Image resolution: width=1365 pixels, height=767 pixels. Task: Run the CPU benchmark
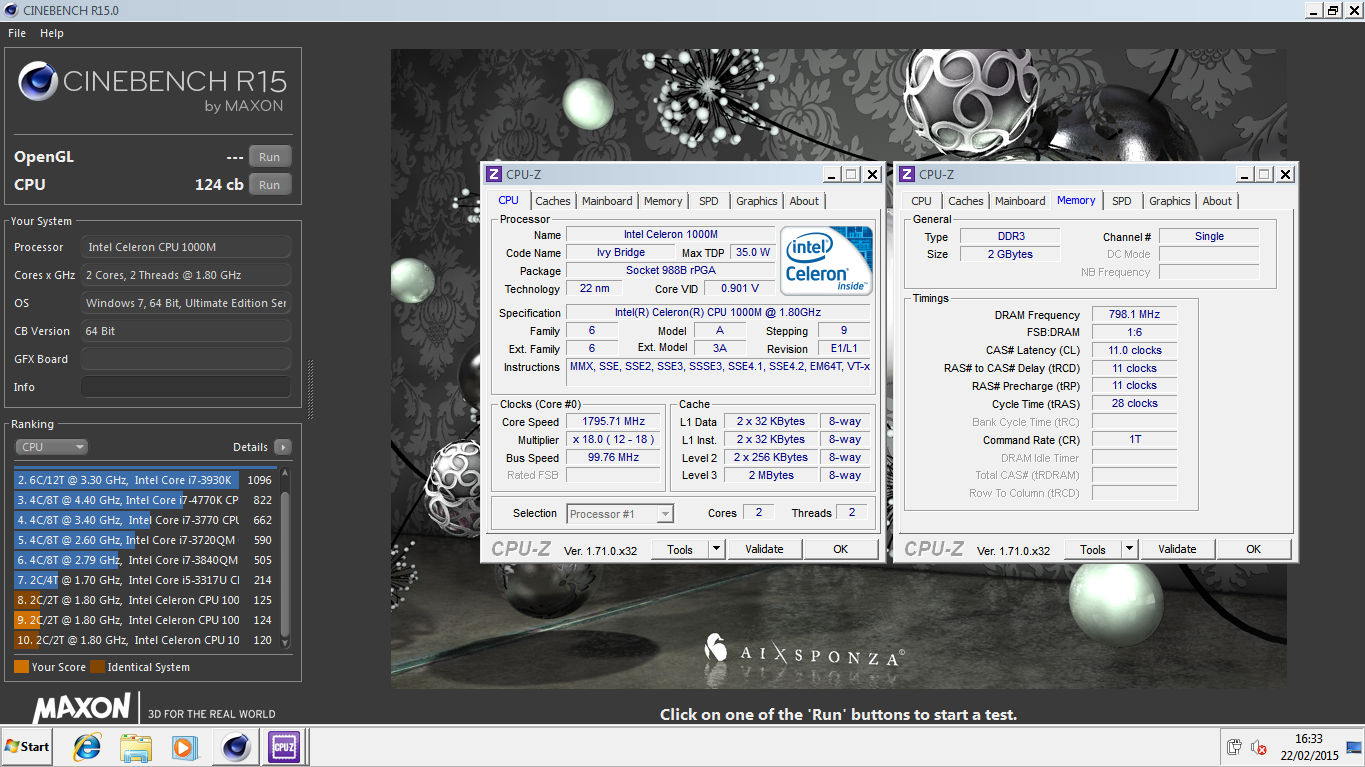pyautogui.click(x=270, y=185)
